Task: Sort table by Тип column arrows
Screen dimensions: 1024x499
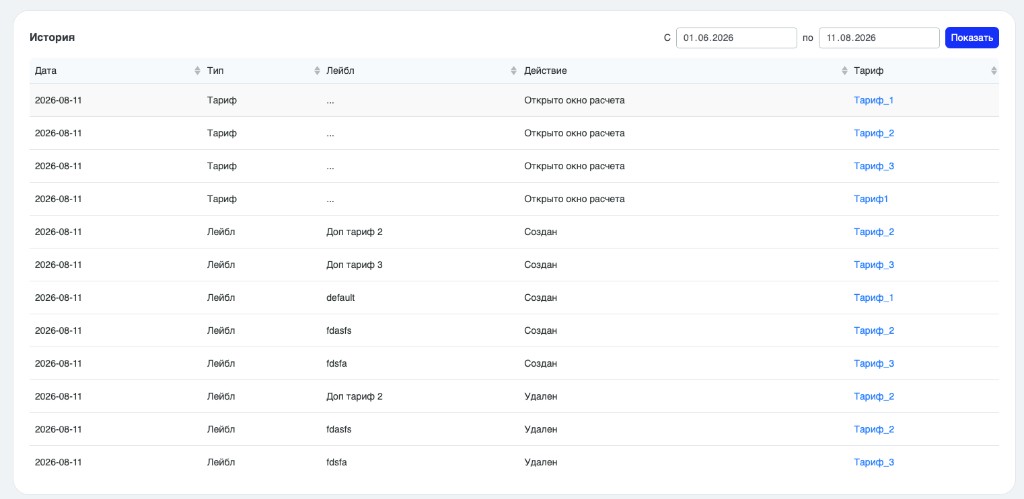Action: pos(317,71)
